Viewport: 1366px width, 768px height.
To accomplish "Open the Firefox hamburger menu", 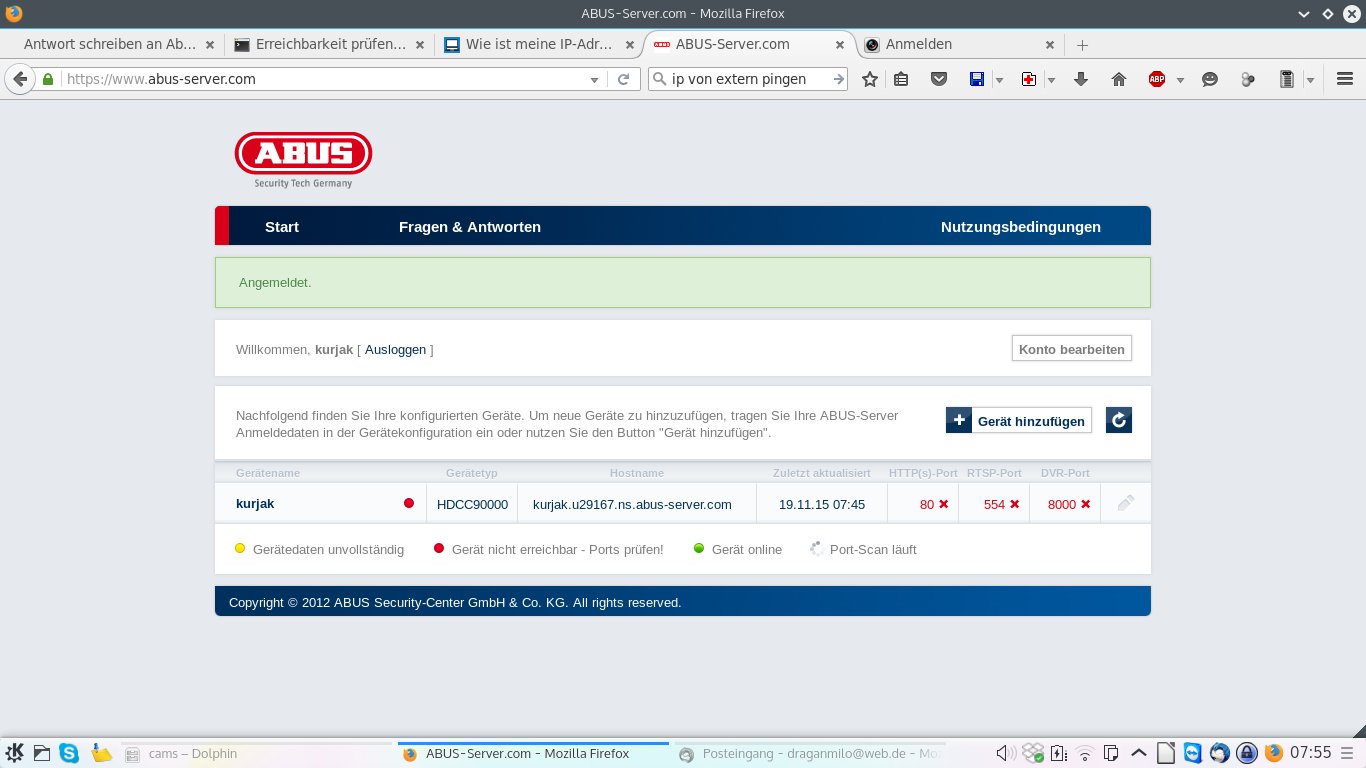I will (1344, 79).
